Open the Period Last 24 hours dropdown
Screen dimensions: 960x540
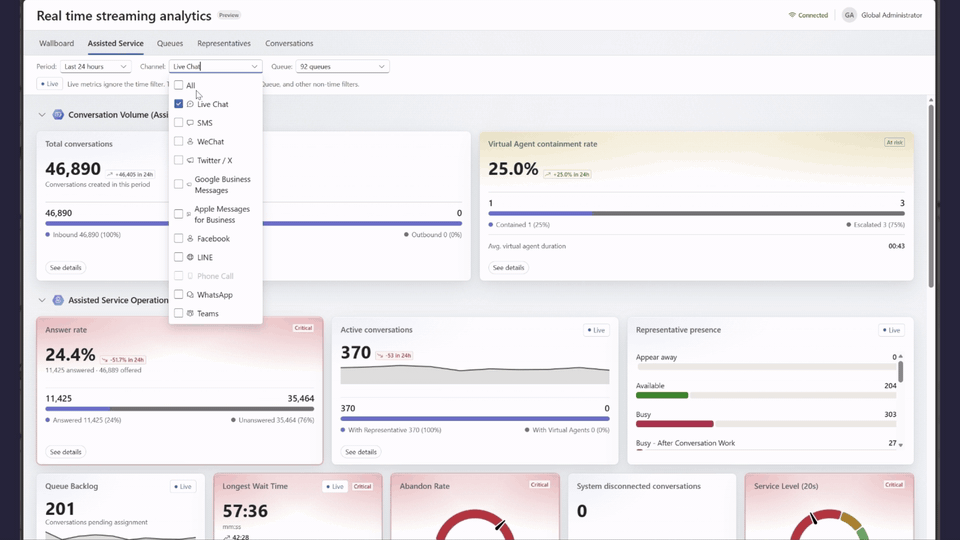coord(96,66)
